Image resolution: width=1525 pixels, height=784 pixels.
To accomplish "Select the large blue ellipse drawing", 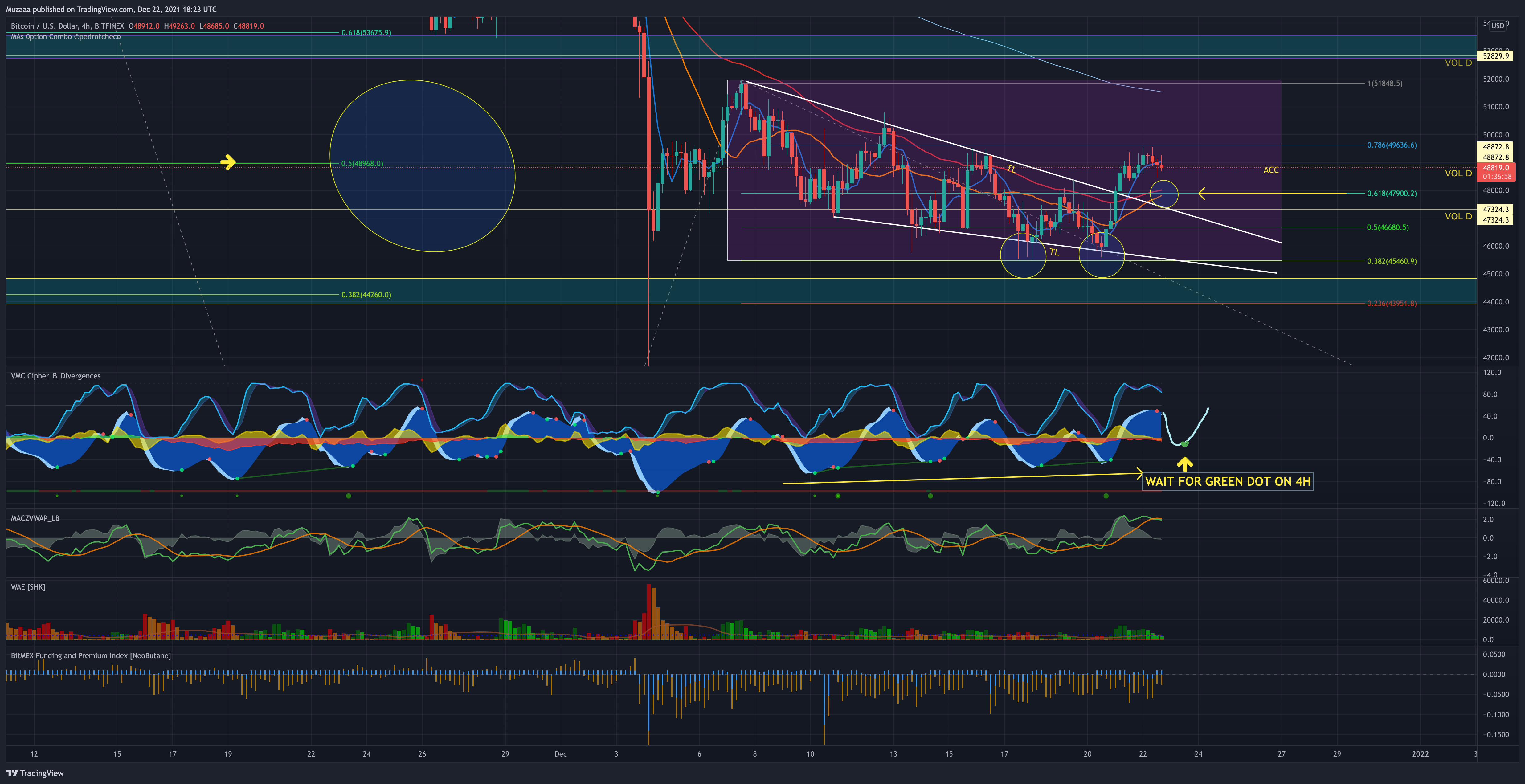I will (x=422, y=166).
